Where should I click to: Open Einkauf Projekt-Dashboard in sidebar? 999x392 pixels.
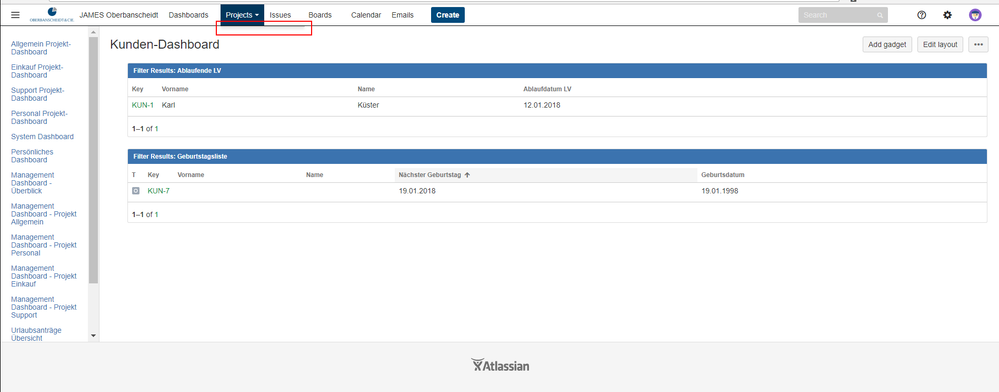click(x=38, y=71)
